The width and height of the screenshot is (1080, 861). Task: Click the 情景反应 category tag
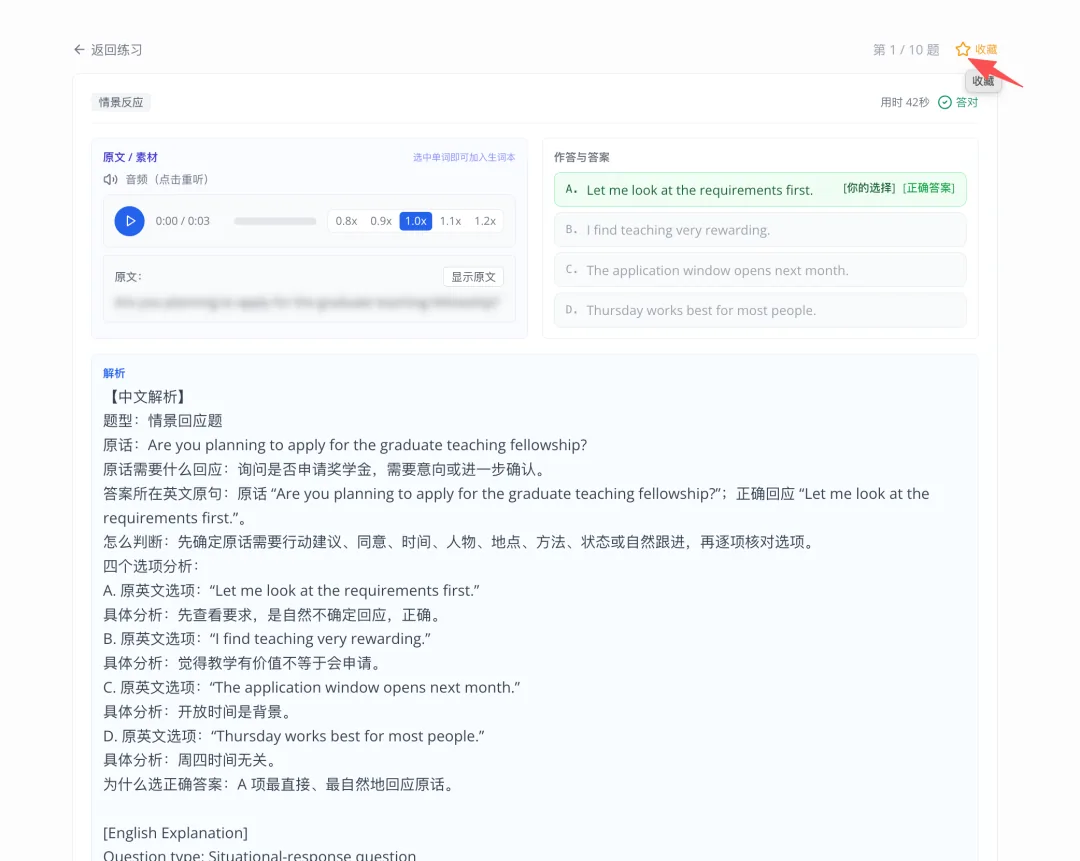[121, 102]
